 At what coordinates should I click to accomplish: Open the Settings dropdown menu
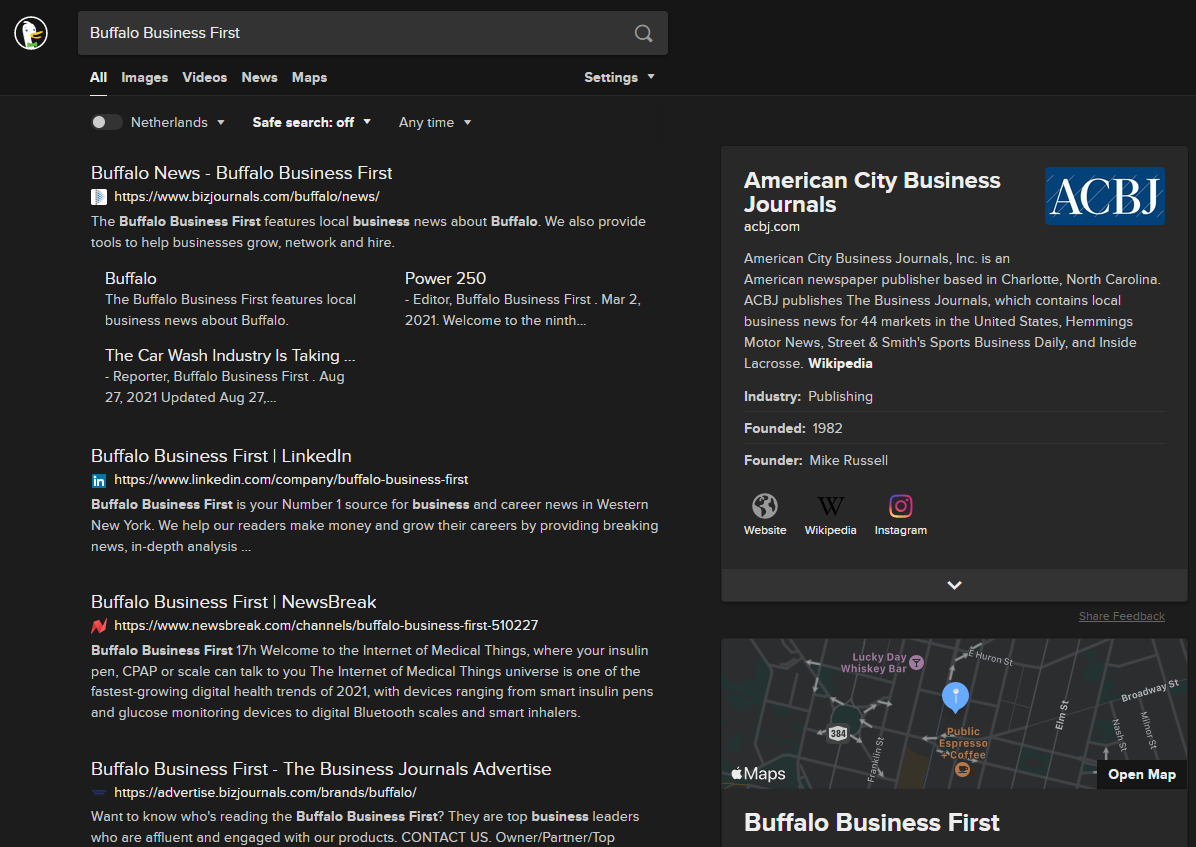(619, 77)
